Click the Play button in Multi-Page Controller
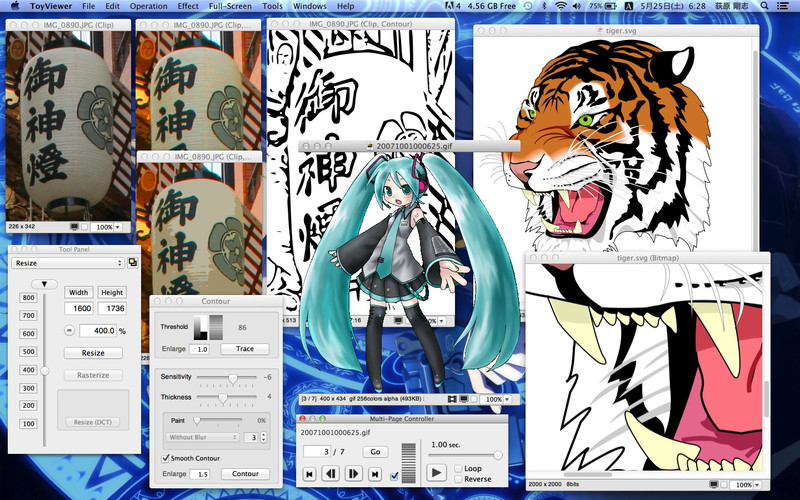 pos(436,472)
